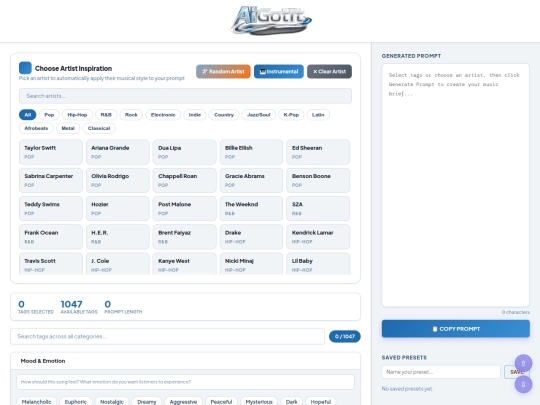This screenshot has width=540, height=405.
Task: Collapse the Mood & Emotion section header
Action: pos(185,361)
